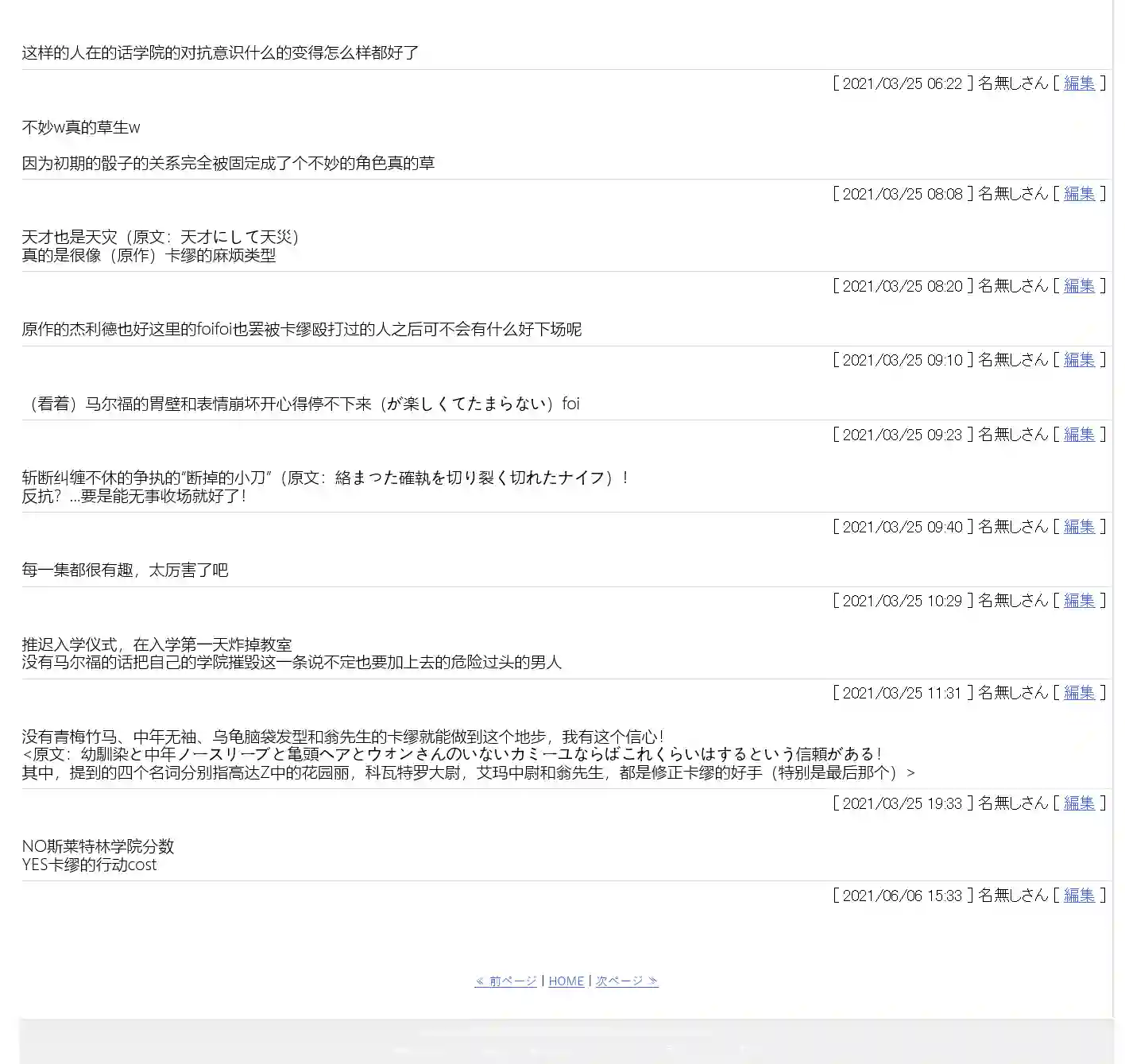The width and height of the screenshot is (1125, 1064).
Task: Click the 2021/03/25 06:22 timestamp
Action: pos(902,83)
